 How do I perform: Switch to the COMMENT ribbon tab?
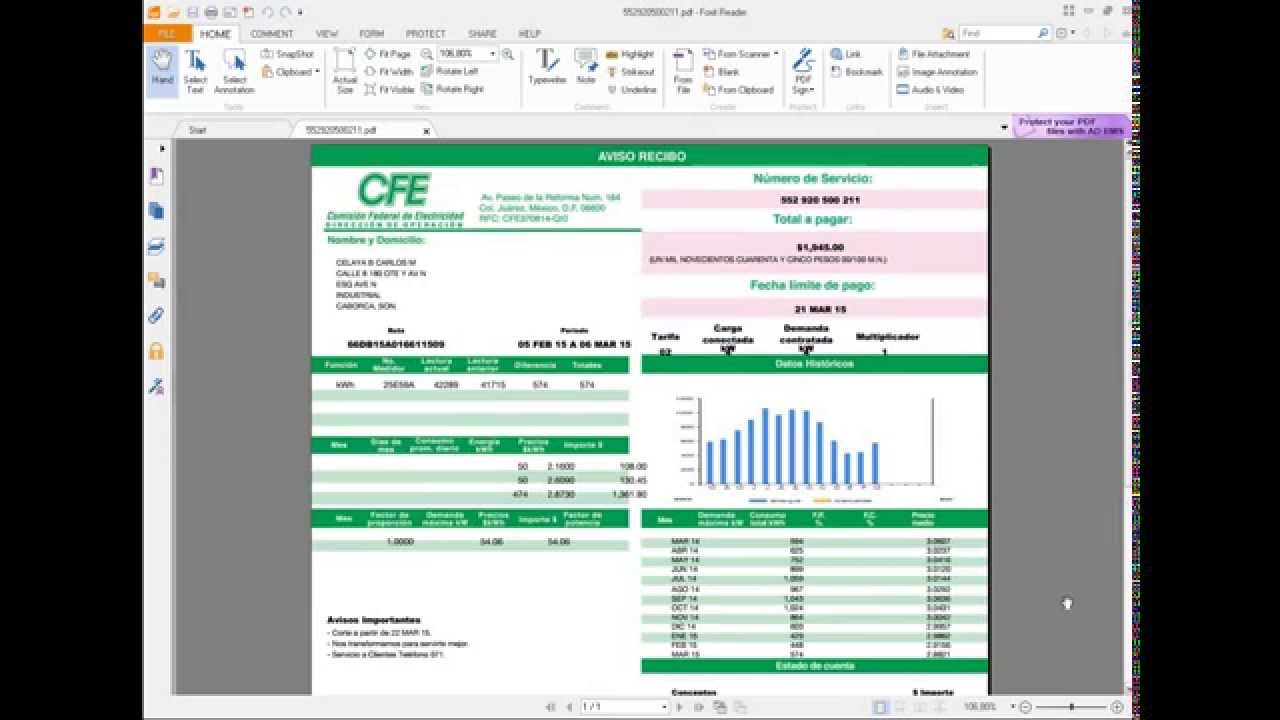[271, 34]
